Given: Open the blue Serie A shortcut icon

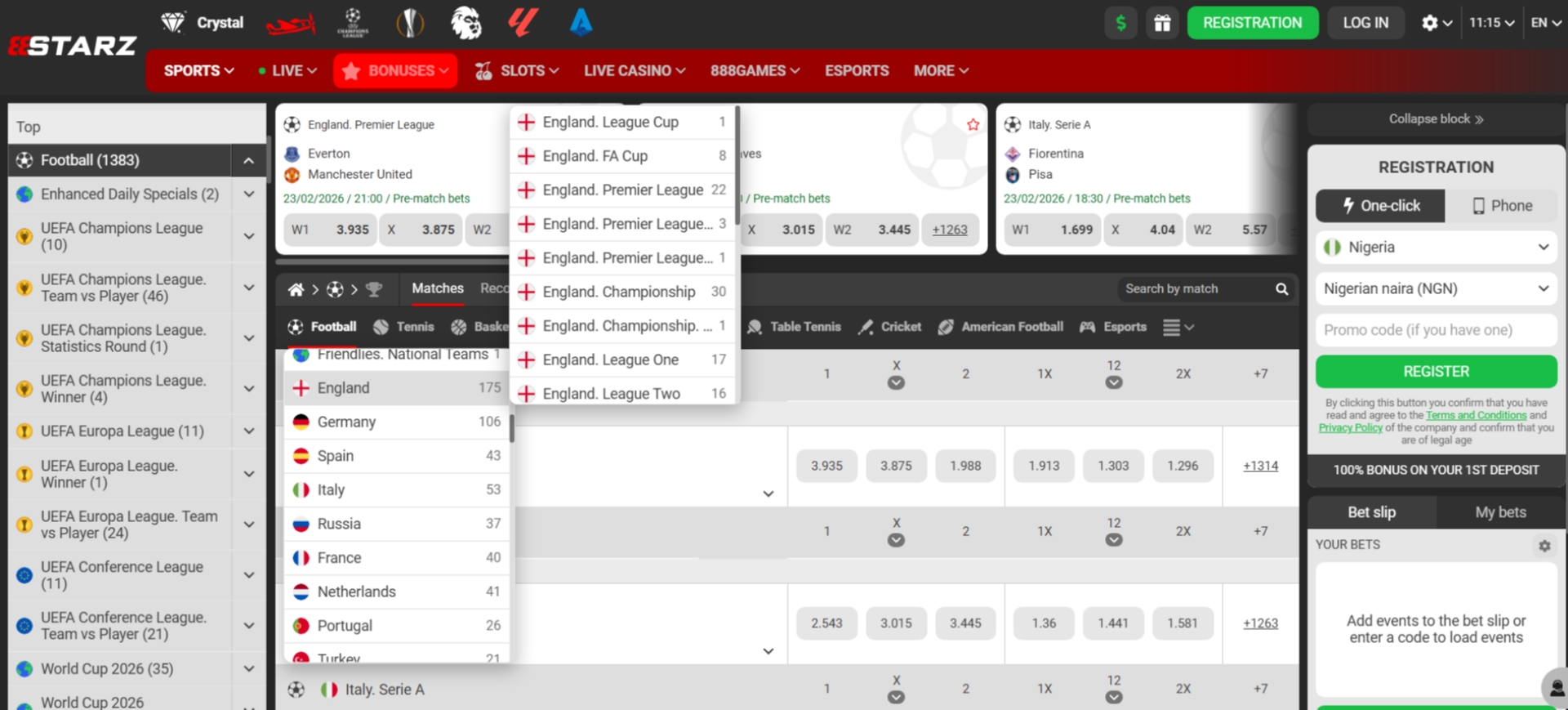Looking at the screenshot, I should click(581, 23).
